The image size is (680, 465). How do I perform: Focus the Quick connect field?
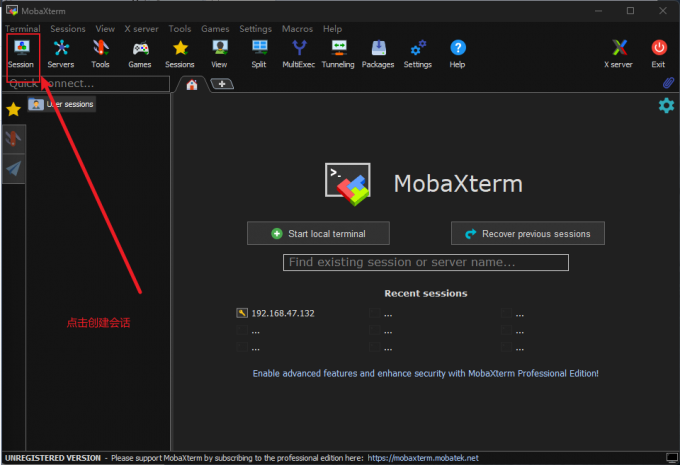pos(86,83)
